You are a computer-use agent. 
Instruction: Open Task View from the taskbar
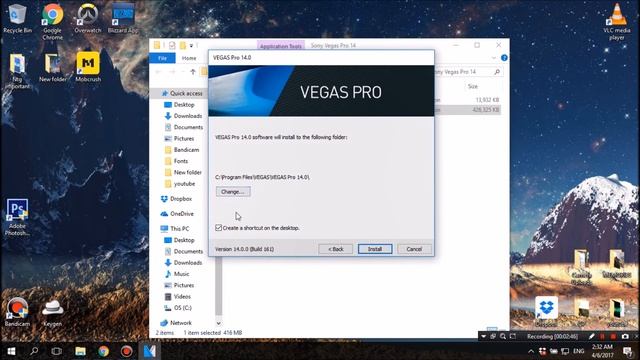click(x=57, y=351)
